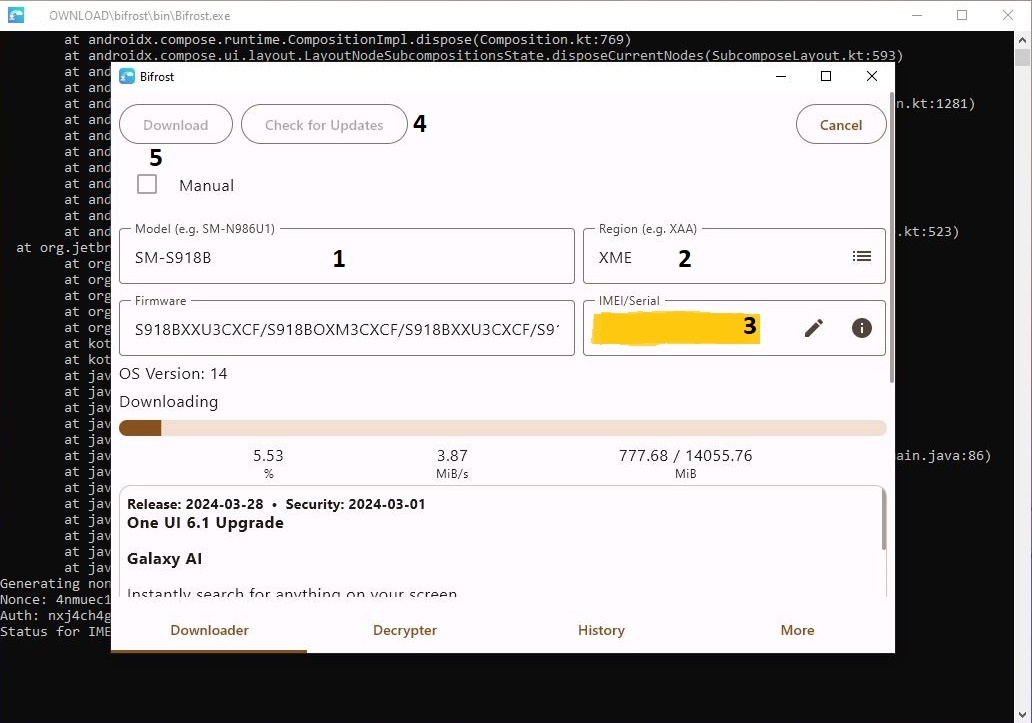Image resolution: width=1032 pixels, height=723 pixels.
Task: Open the IMEI/Serial info icon
Action: 862,328
